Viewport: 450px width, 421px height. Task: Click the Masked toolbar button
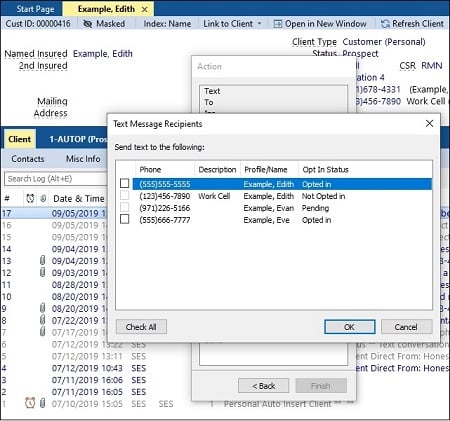click(x=104, y=24)
